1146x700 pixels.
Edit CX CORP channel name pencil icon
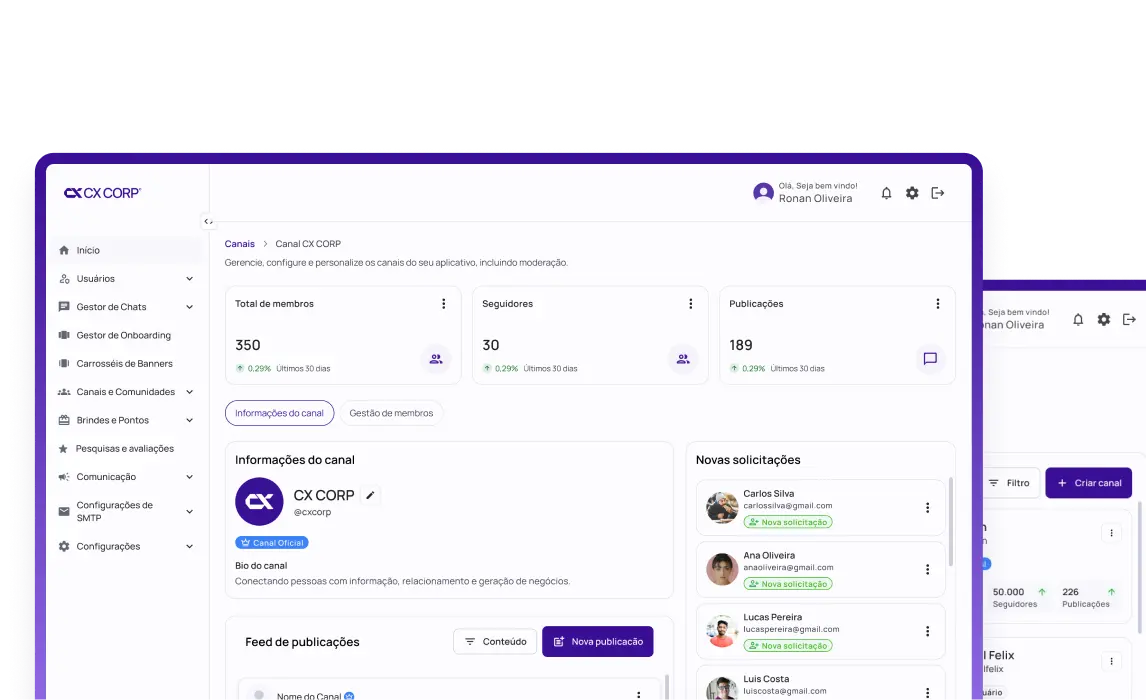coord(371,495)
